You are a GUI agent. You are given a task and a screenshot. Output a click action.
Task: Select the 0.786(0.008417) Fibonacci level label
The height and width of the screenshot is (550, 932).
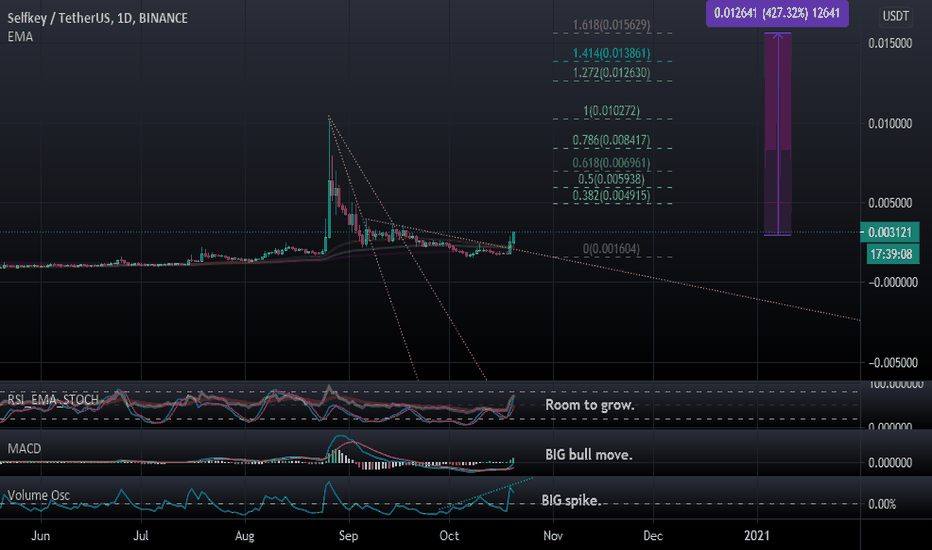(x=611, y=140)
